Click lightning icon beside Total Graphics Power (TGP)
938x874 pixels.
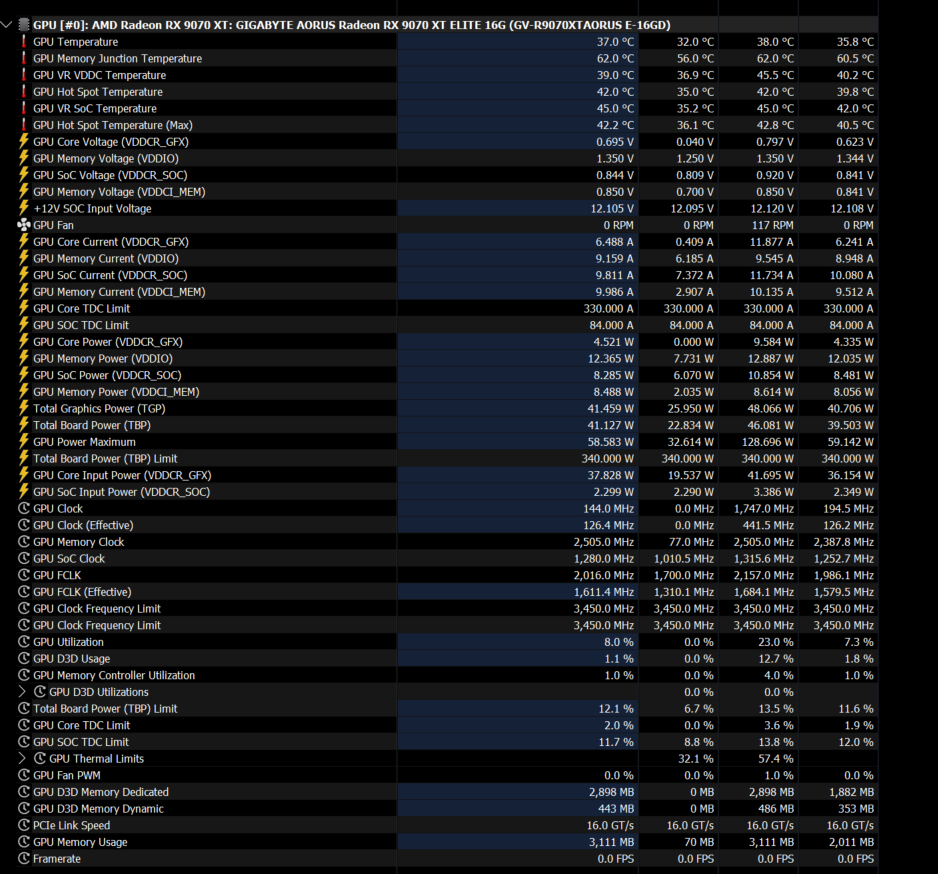point(24,409)
